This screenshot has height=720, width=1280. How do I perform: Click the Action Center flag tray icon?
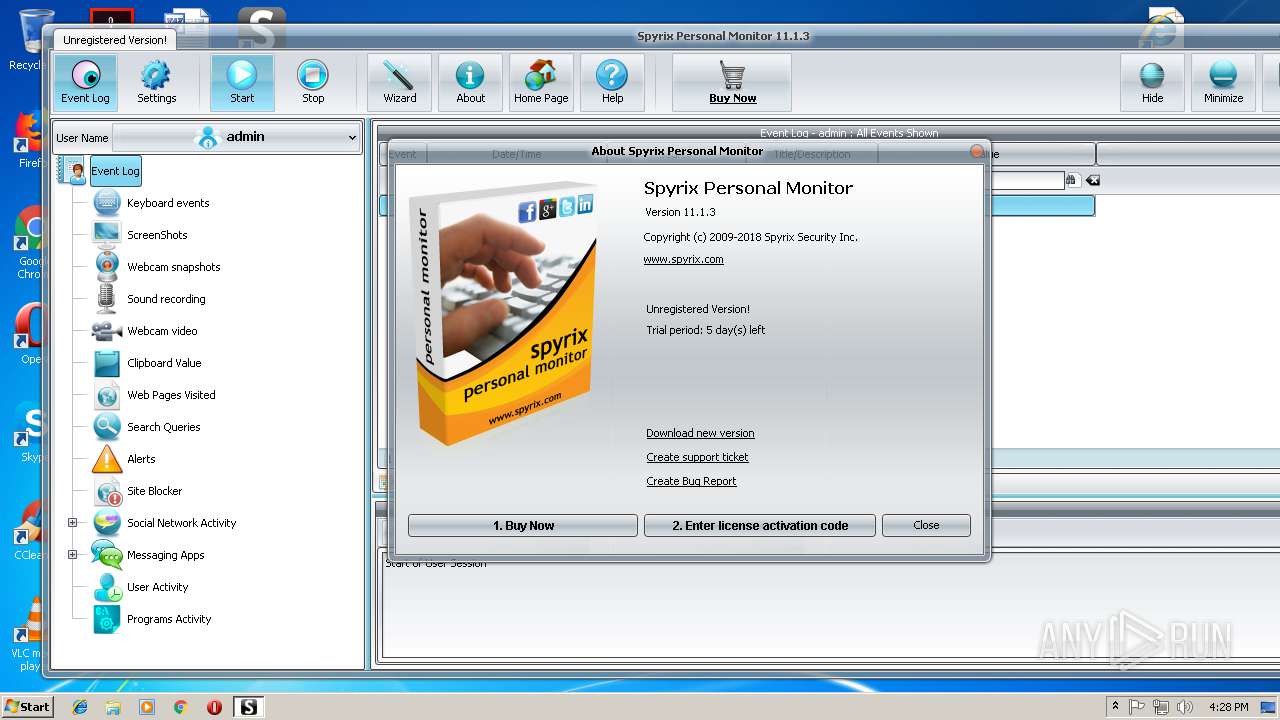click(1137, 707)
